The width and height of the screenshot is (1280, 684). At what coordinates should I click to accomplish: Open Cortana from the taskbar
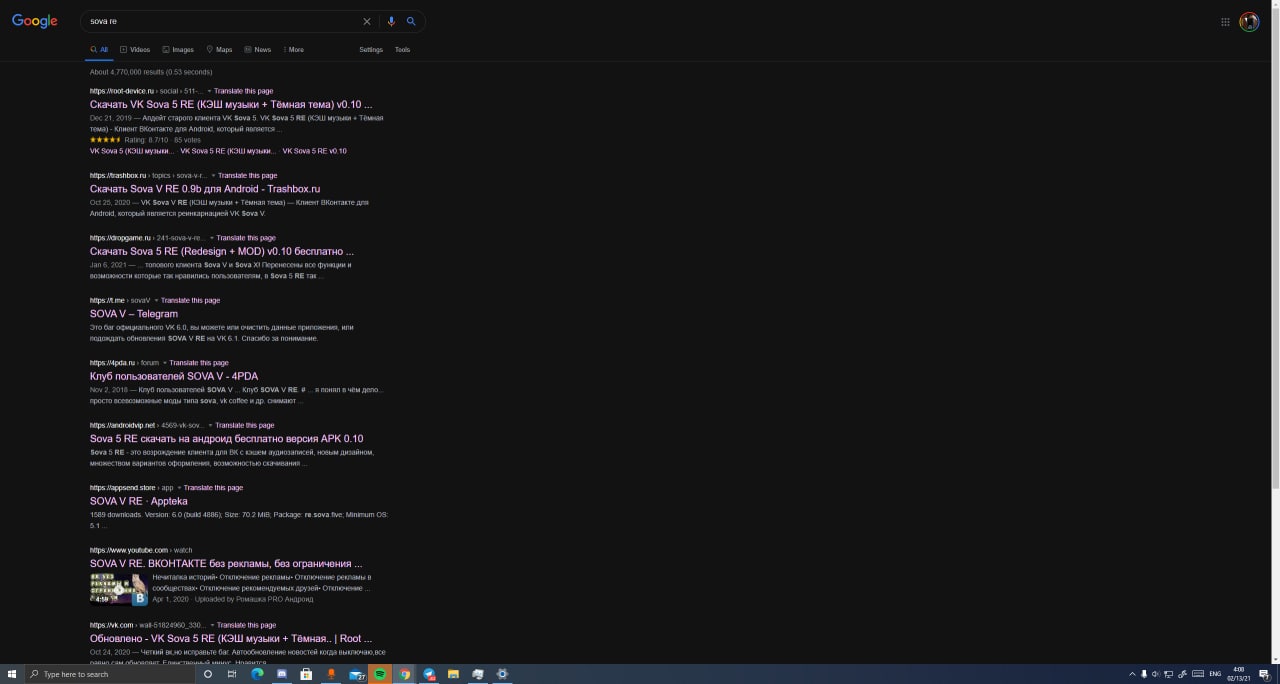pos(208,674)
